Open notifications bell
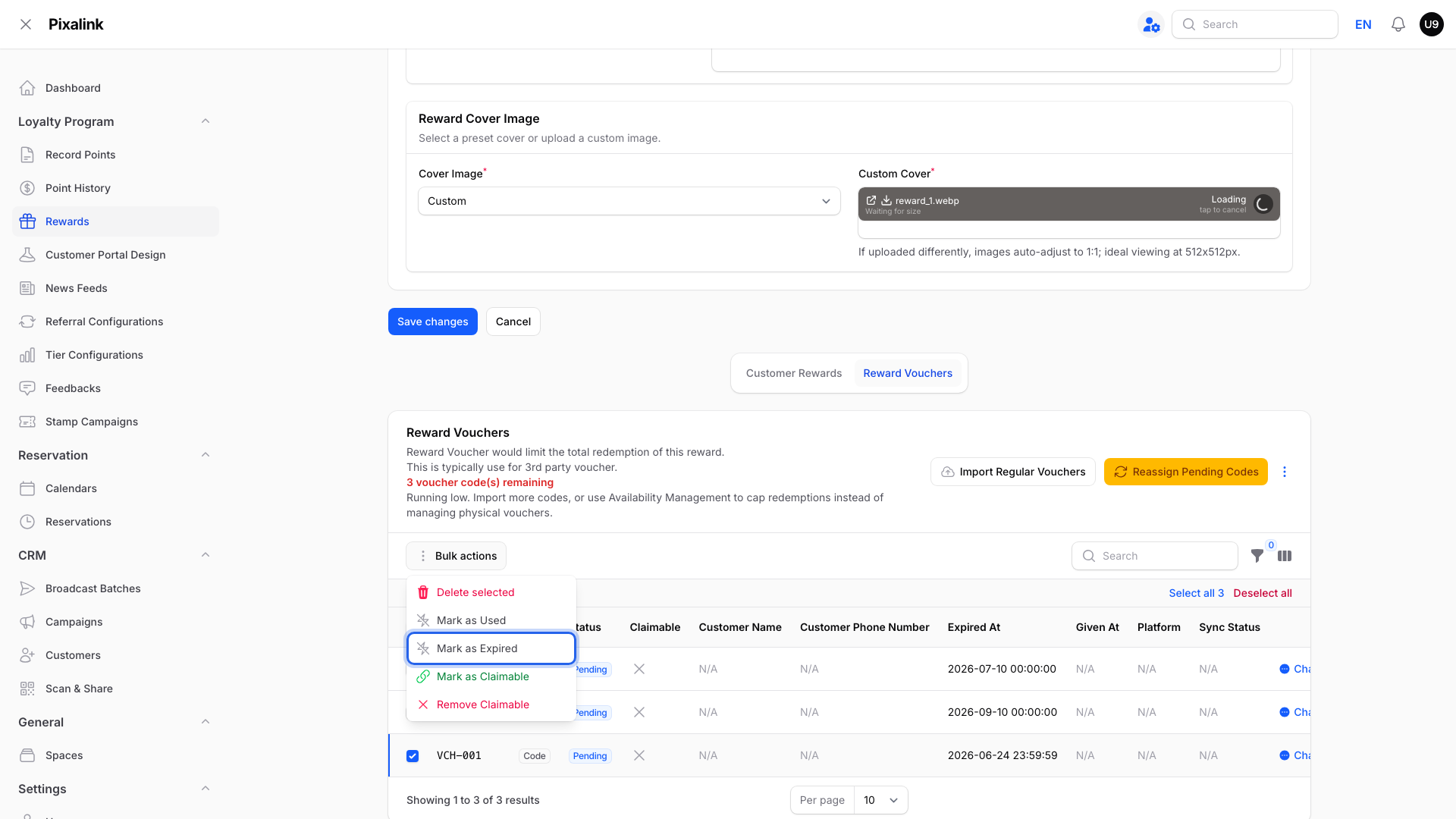Screen dimensions: 1456x819 tap(1398, 24)
